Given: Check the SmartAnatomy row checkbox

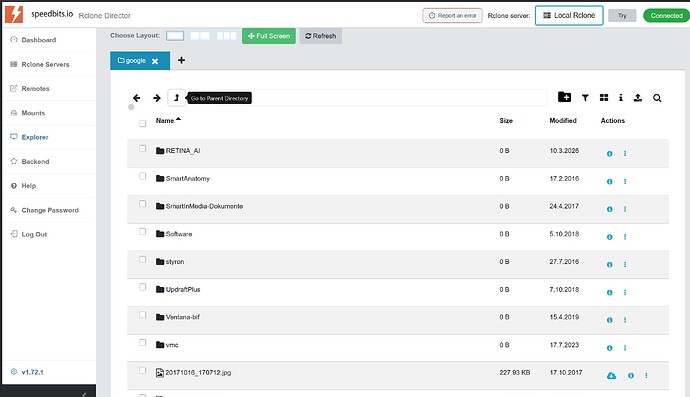Looking at the screenshot, I should coord(143,176).
